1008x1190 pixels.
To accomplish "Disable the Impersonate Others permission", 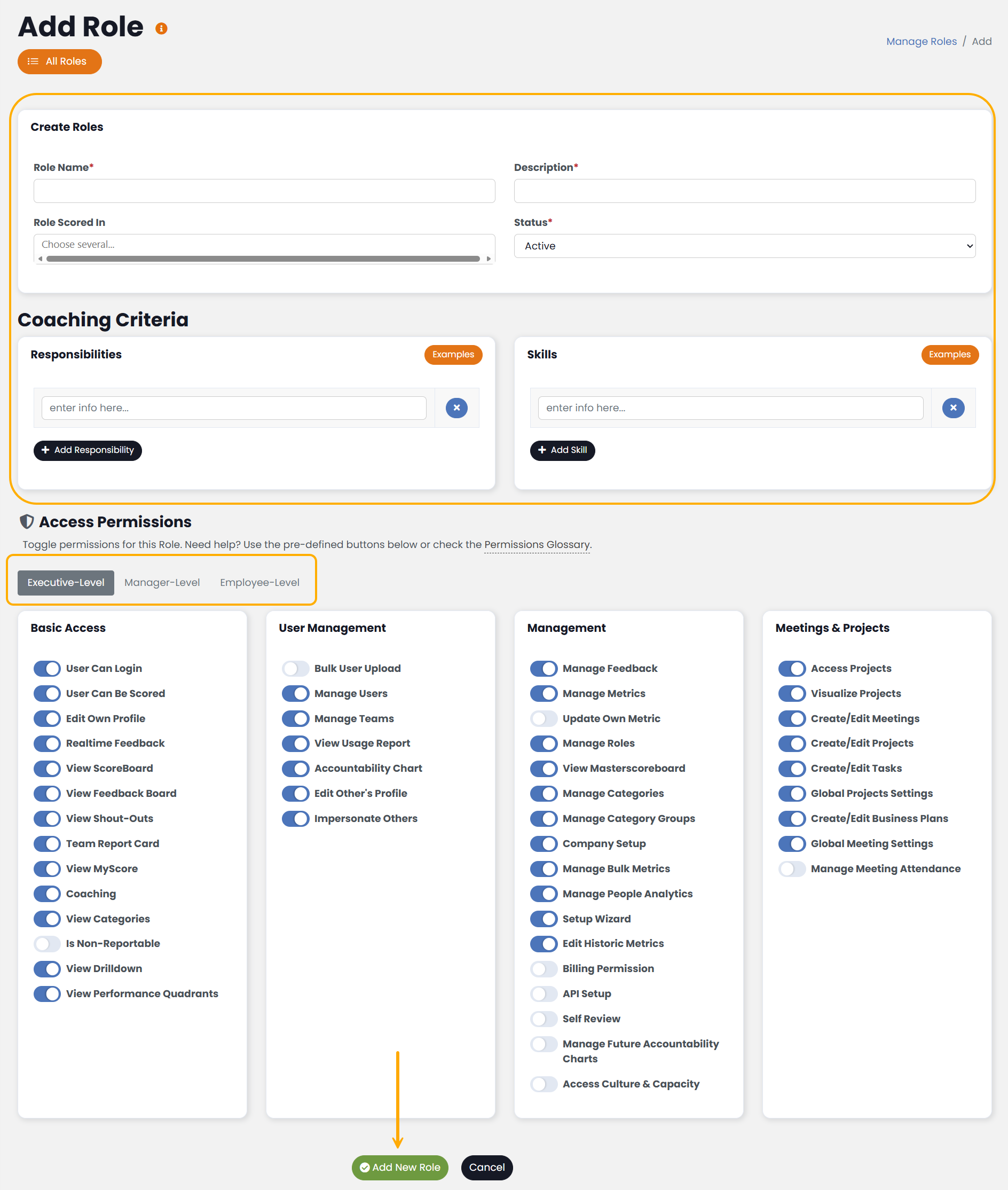I will point(295,818).
